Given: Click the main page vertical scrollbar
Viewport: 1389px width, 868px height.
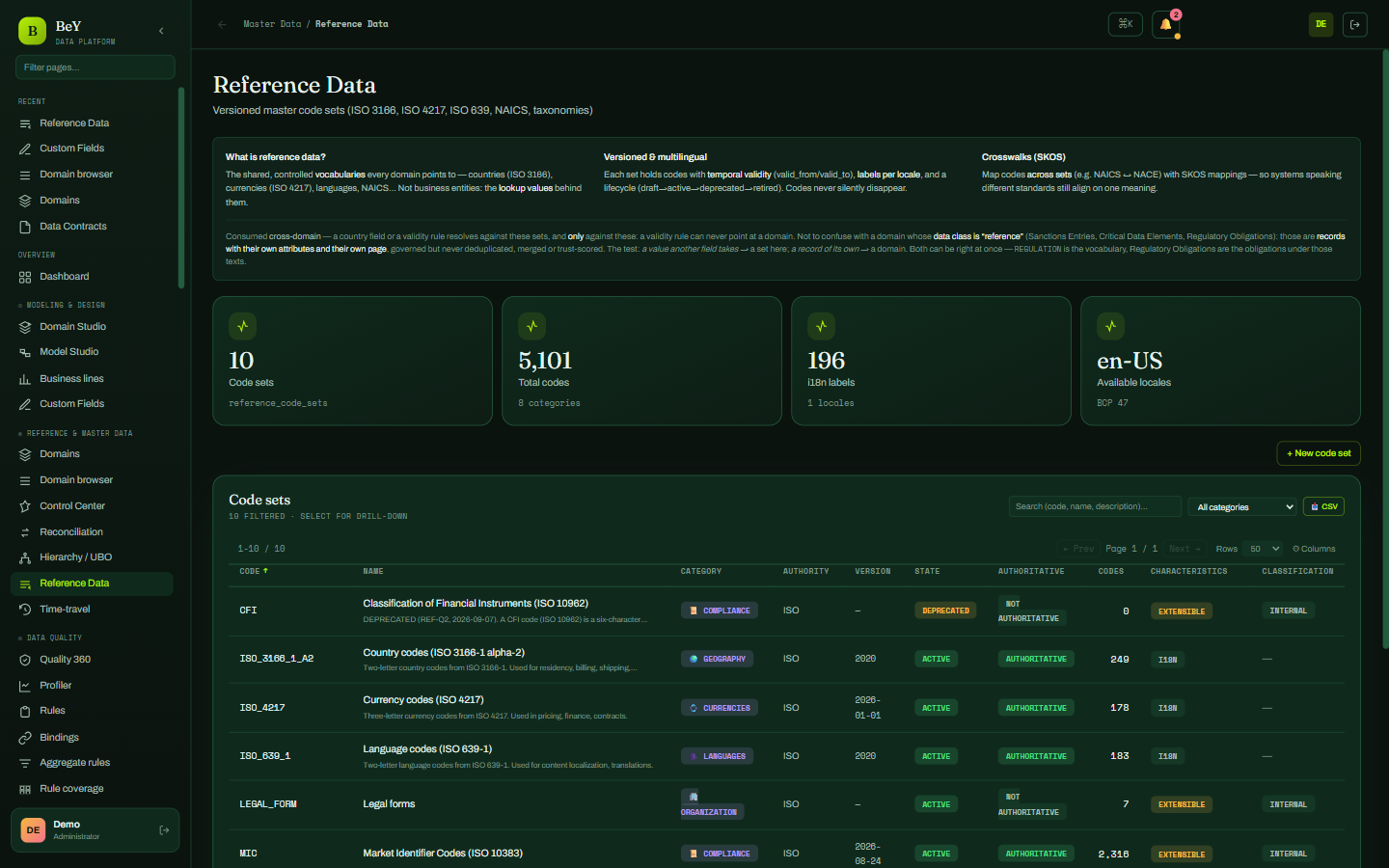Looking at the screenshot, I should (1385, 347).
